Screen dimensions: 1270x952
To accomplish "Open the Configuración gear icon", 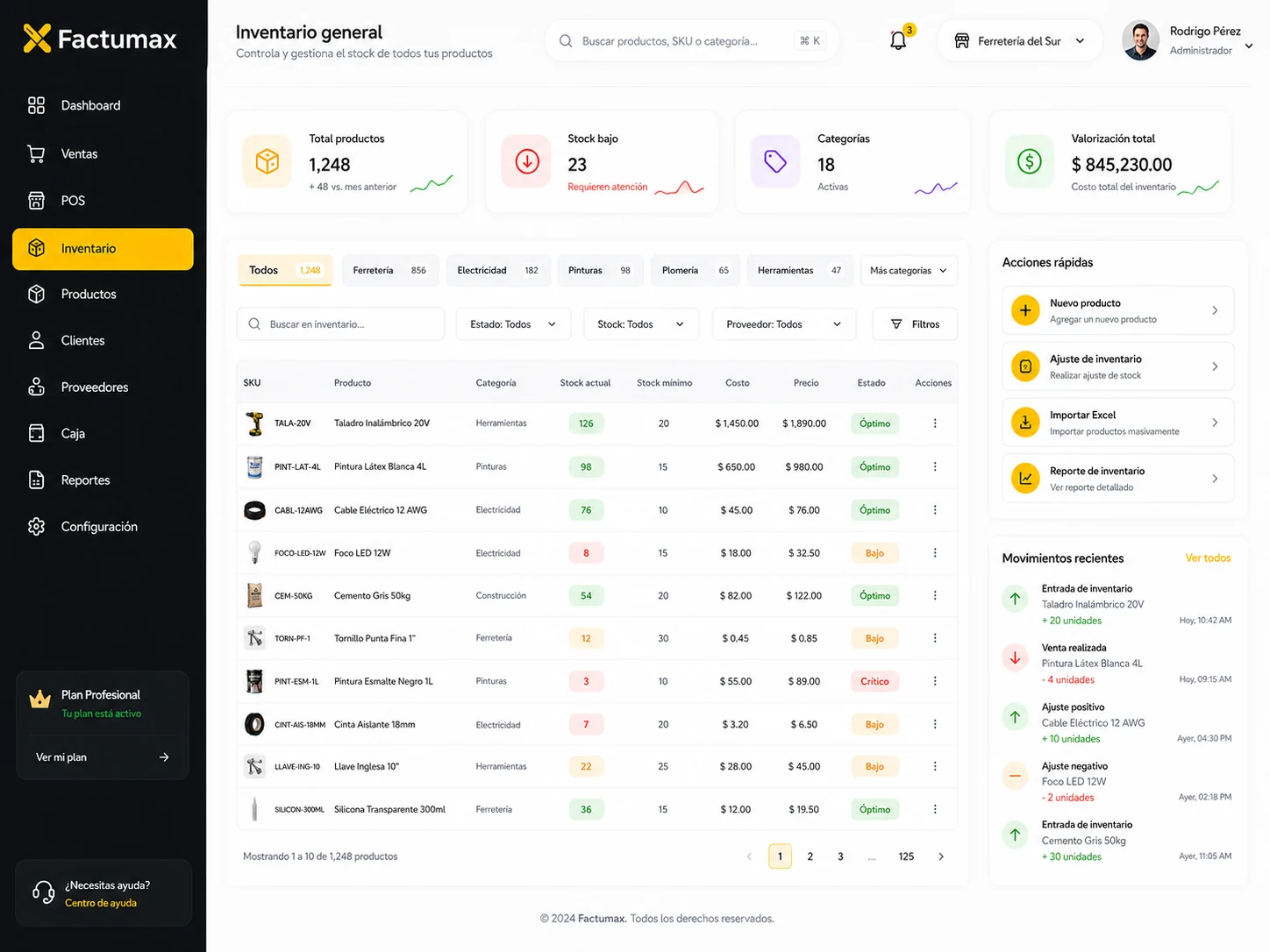I will [x=36, y=526].
